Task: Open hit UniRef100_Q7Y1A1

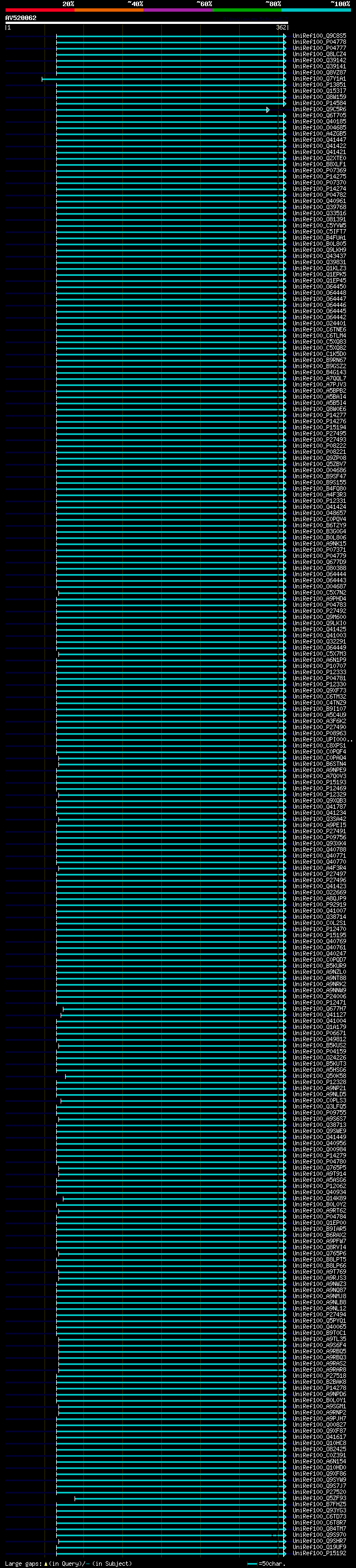Action: tap(319, 78)
